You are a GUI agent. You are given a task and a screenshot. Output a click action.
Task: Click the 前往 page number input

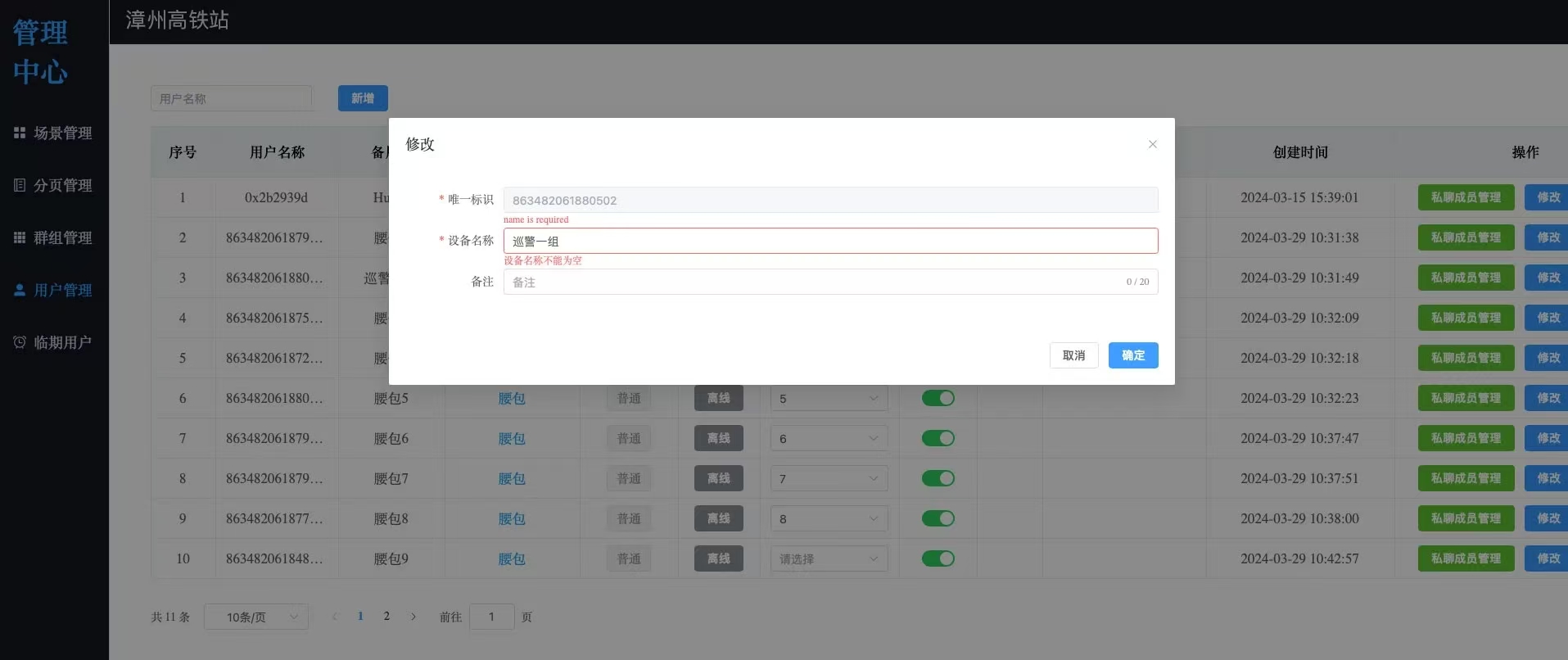click(x=491, y=617)
